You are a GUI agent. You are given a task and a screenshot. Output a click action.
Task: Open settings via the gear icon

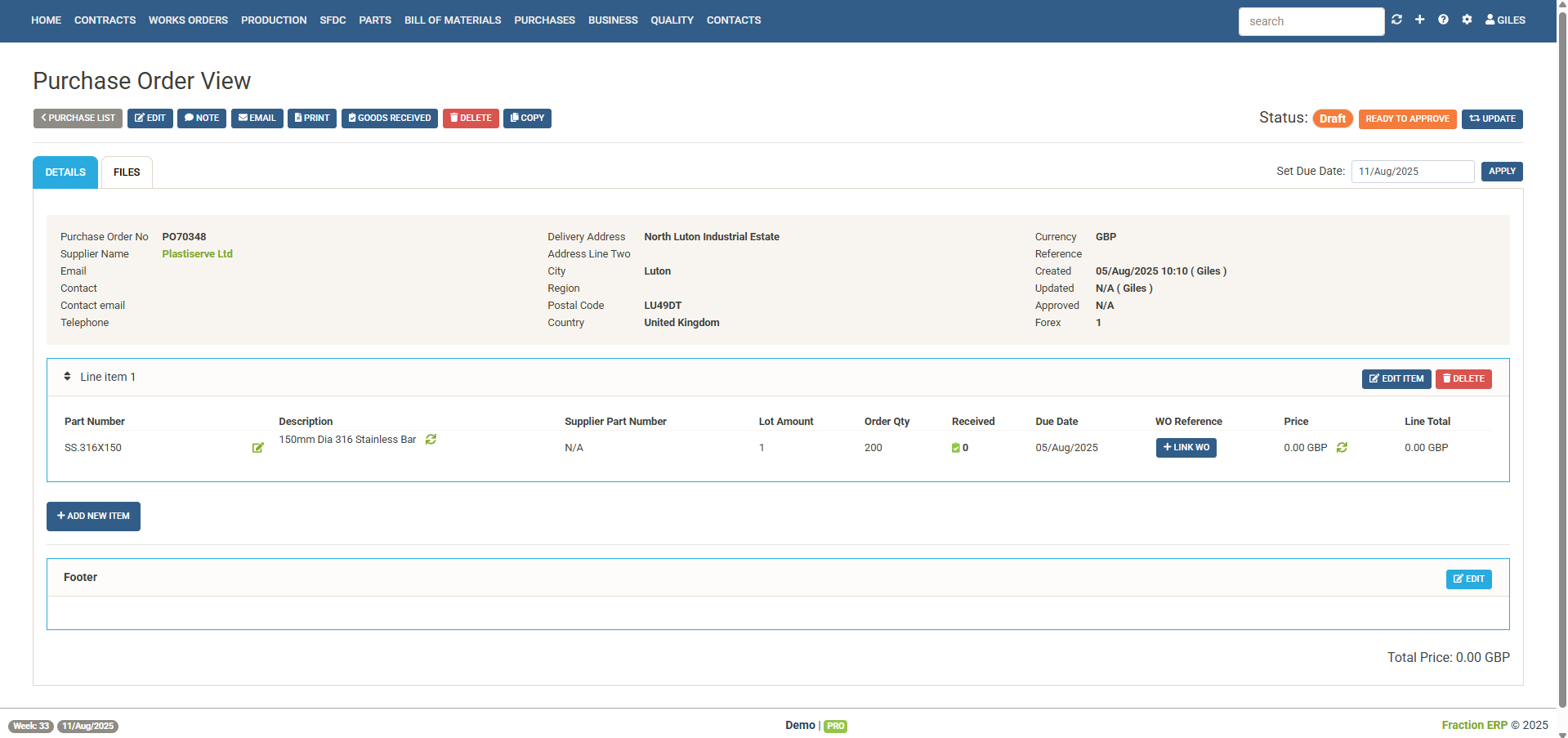[x=1467, y=20]
